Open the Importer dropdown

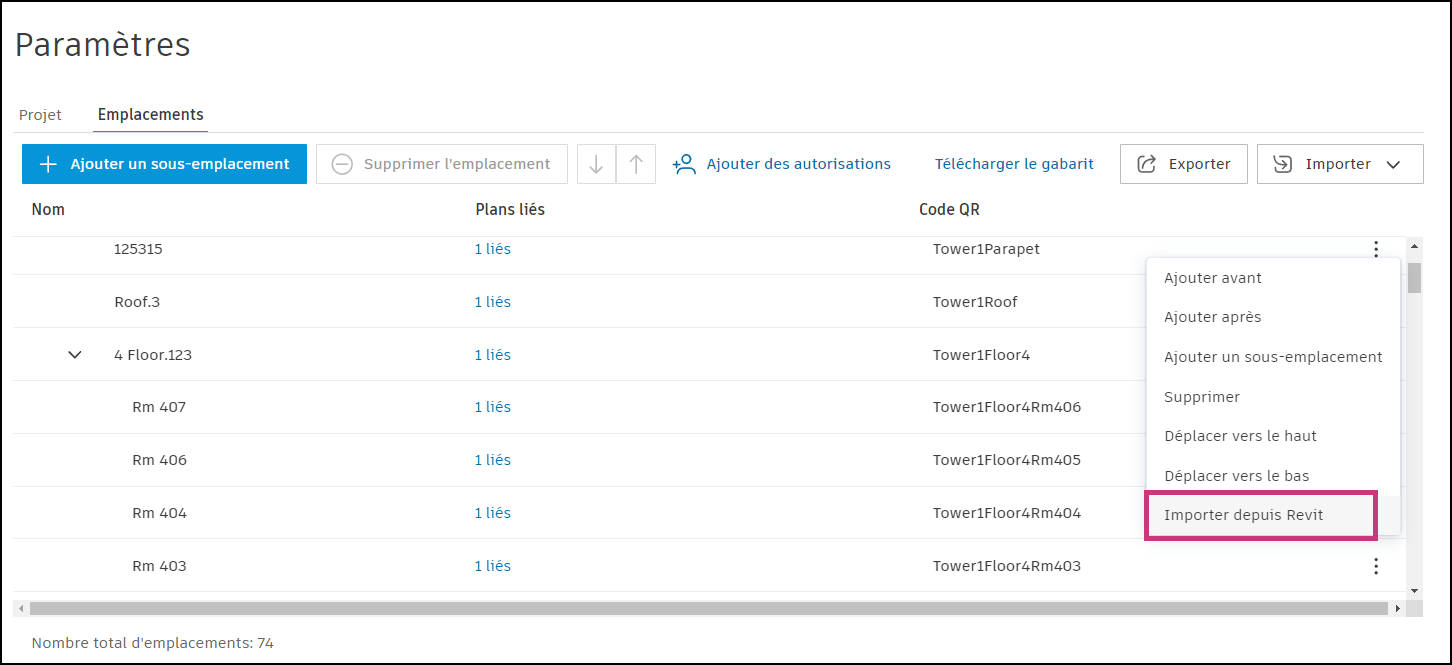tap(1340, 164)
